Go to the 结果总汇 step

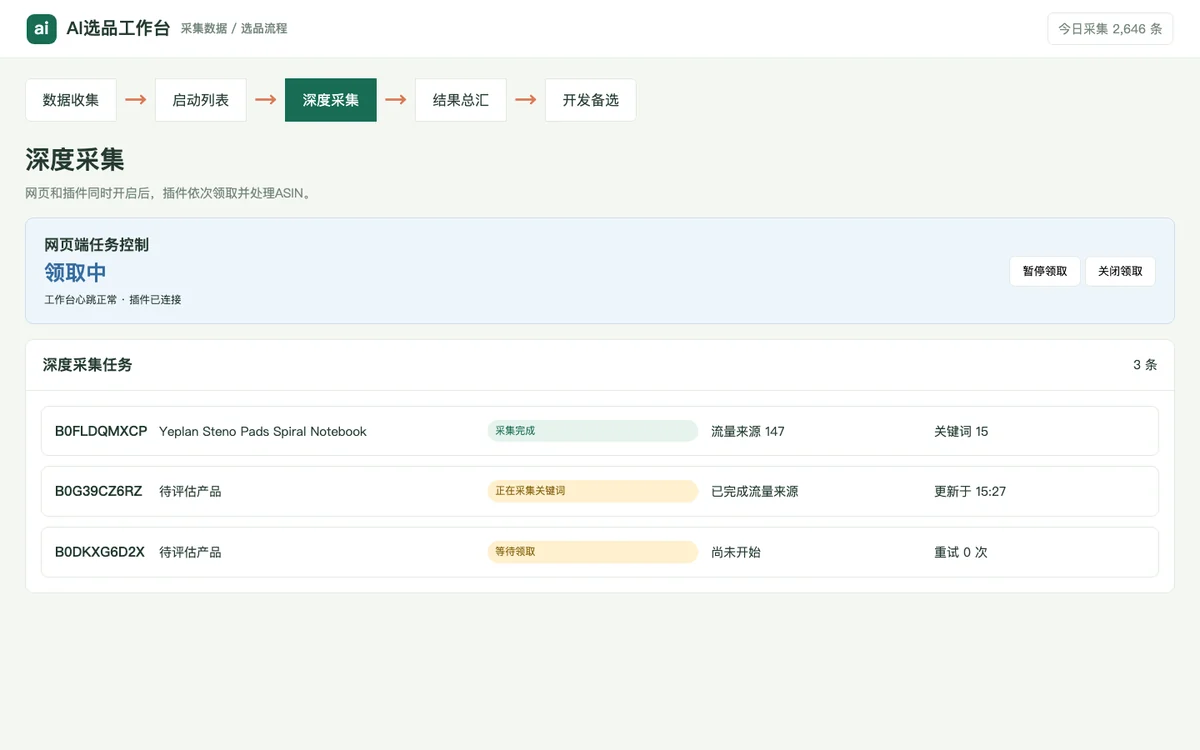tap(461, 100)
